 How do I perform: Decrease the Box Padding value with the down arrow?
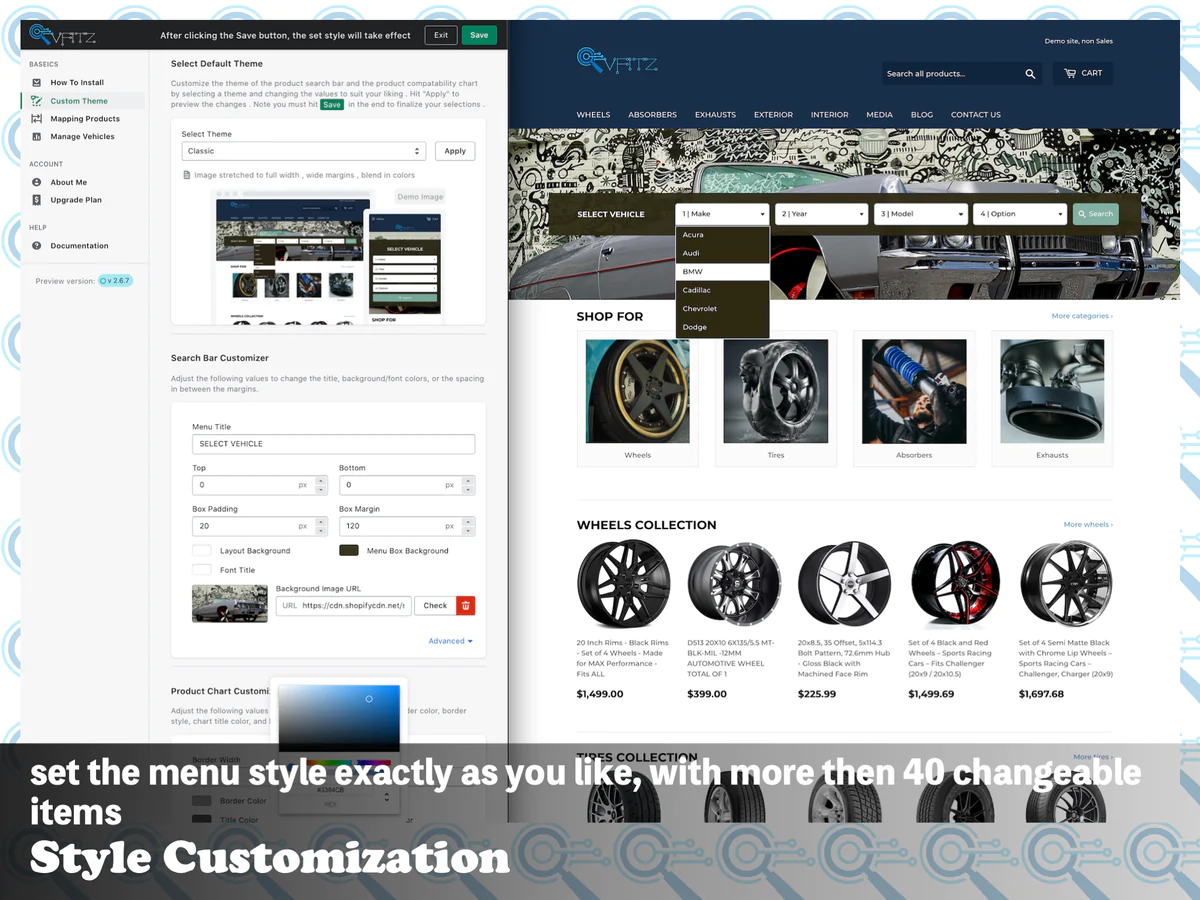tap(321, 531)
